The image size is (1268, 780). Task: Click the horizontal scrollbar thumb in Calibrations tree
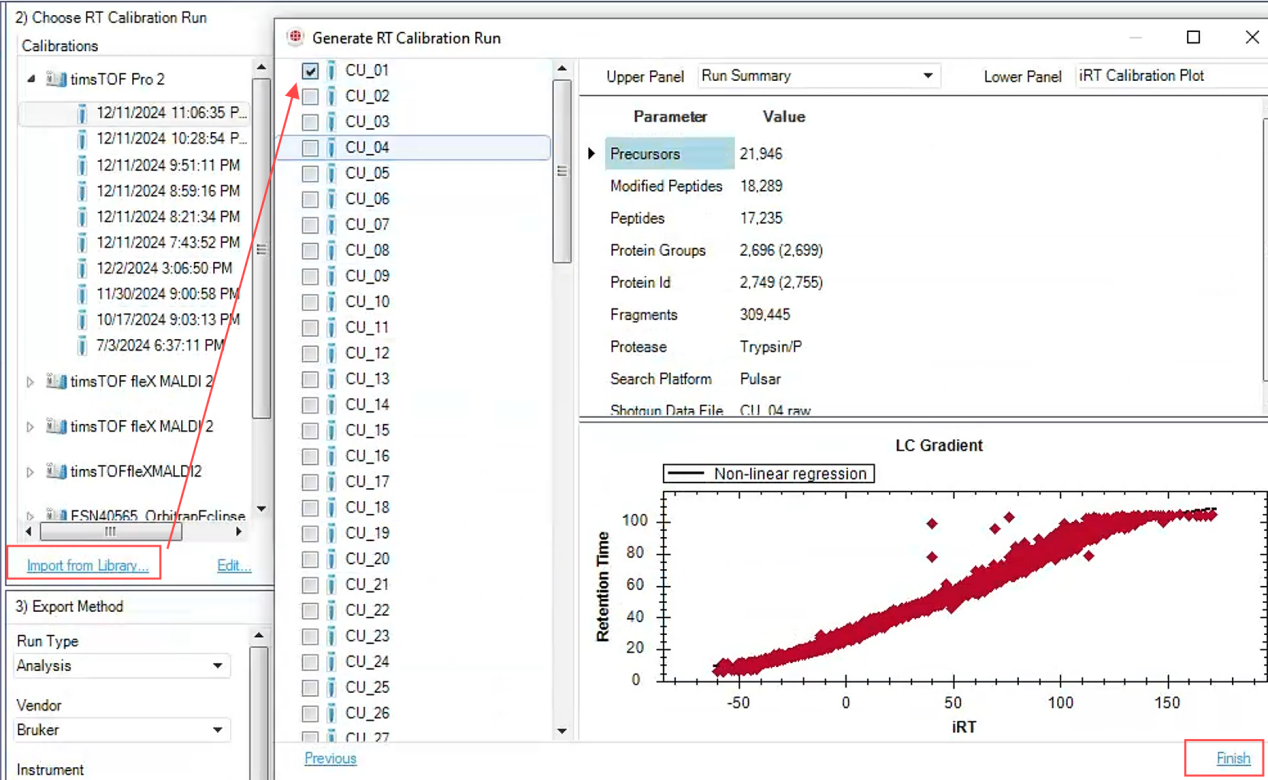coord(111,532)
